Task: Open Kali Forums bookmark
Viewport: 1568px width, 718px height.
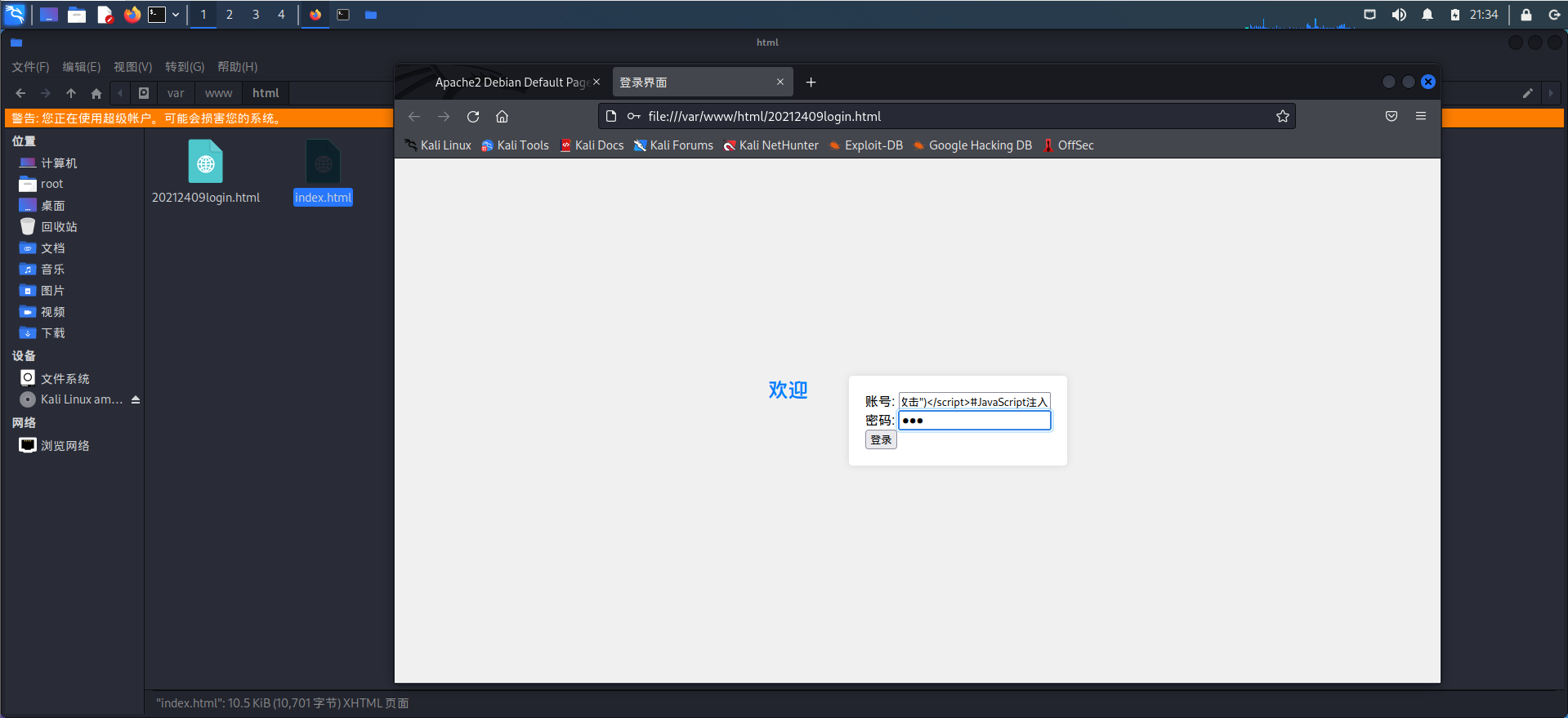Action: click(x=674, y=145)
